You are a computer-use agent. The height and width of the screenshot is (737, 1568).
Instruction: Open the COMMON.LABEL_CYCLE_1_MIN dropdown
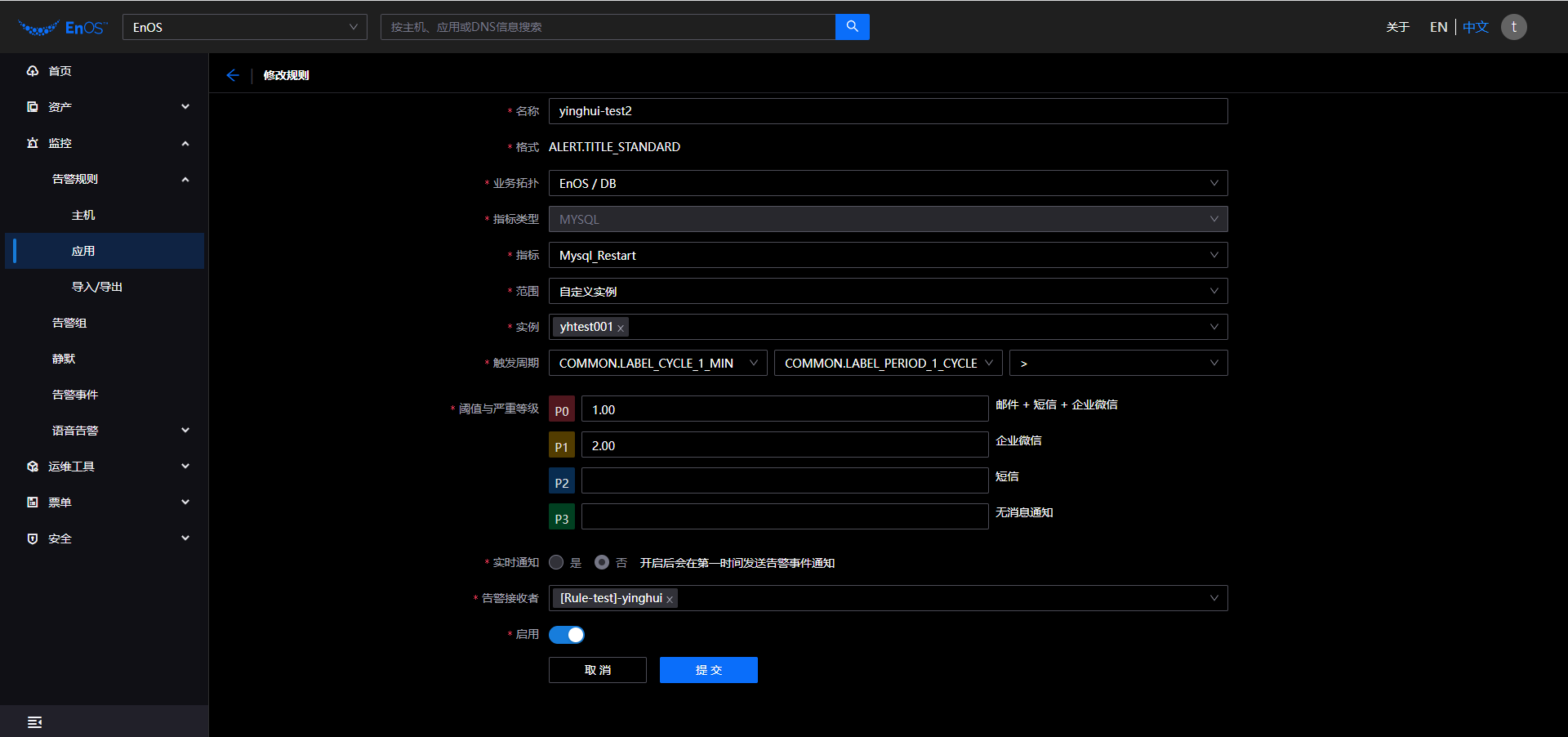[657, 363]
